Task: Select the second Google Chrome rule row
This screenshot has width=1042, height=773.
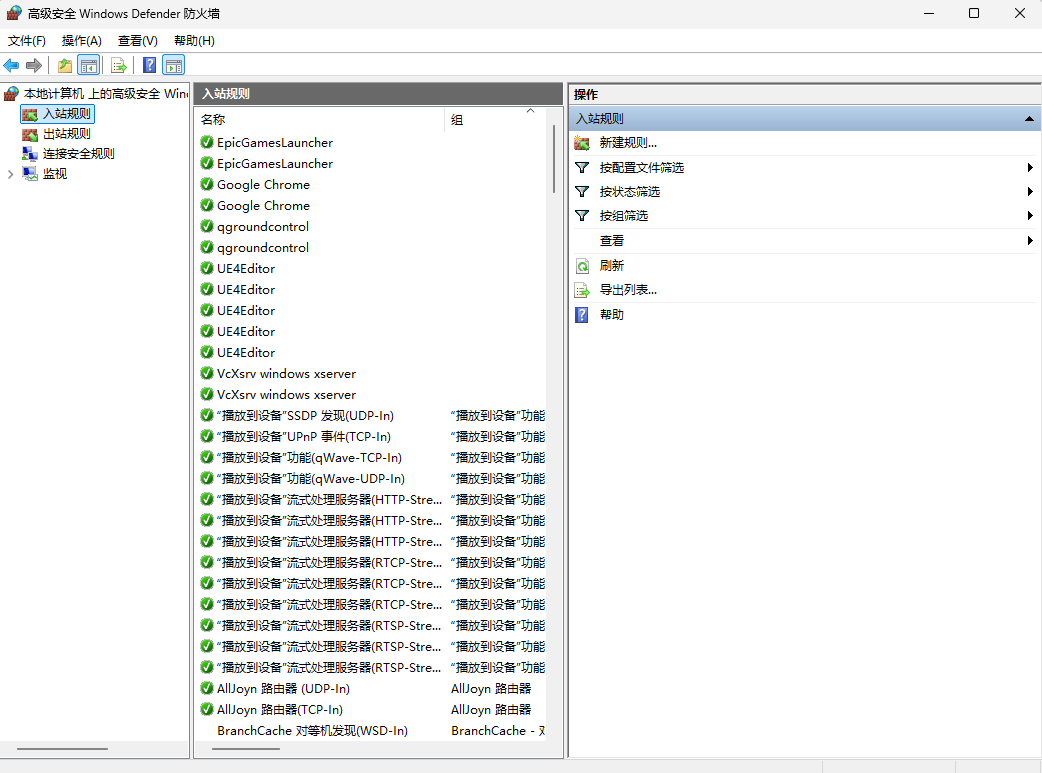Action: pos(371,205)
